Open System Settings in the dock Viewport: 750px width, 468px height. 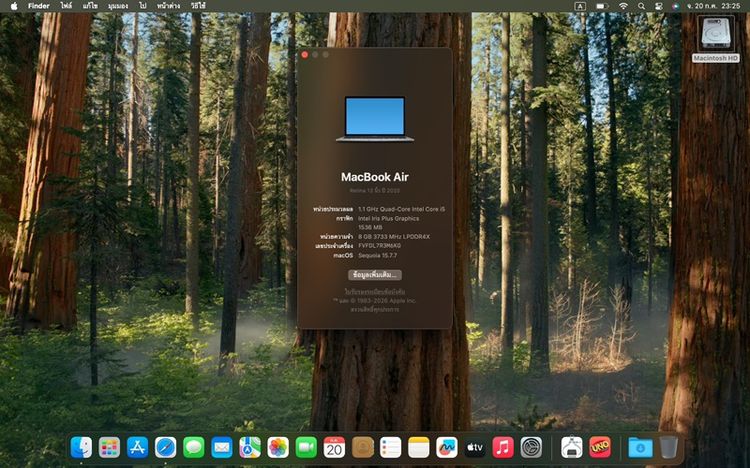531,447
